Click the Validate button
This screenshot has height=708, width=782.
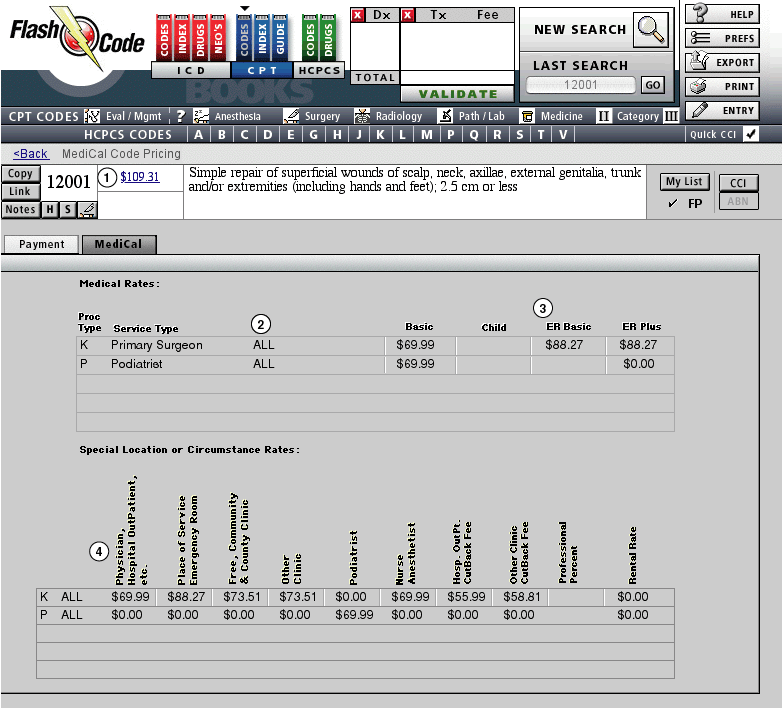[457, 94]
